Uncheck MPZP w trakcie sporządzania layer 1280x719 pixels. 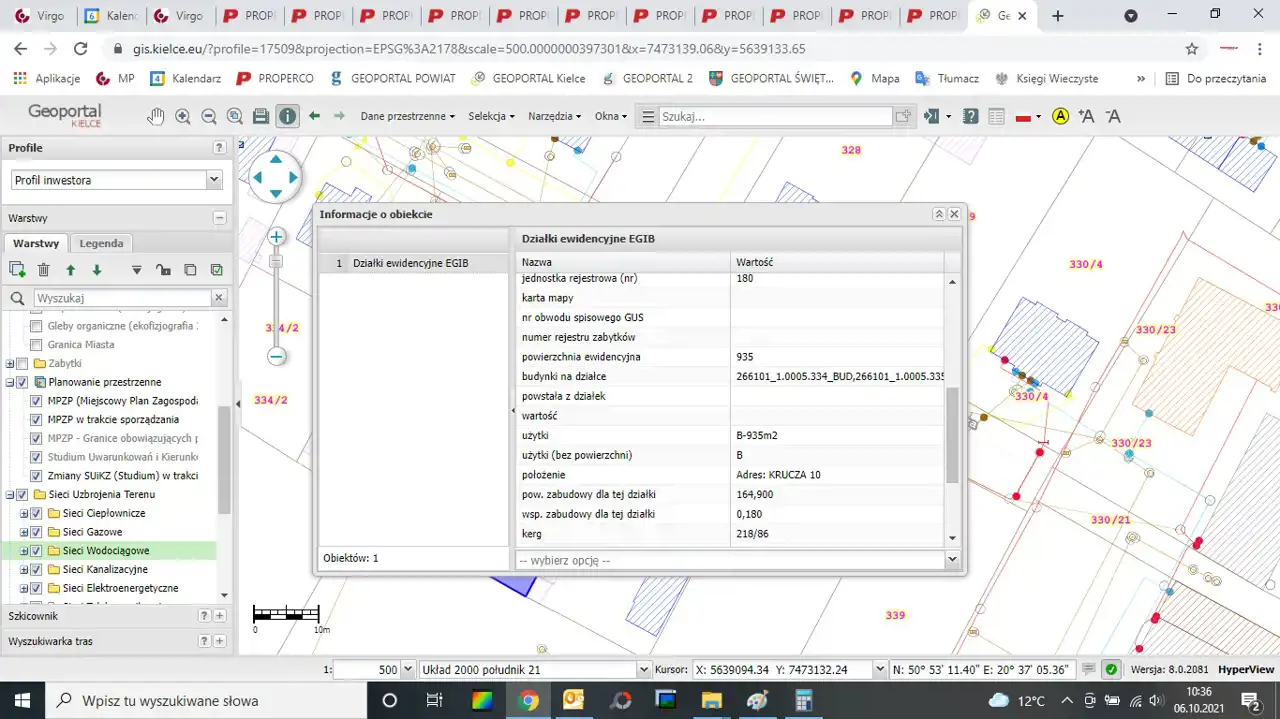click(x=37, y=420)
